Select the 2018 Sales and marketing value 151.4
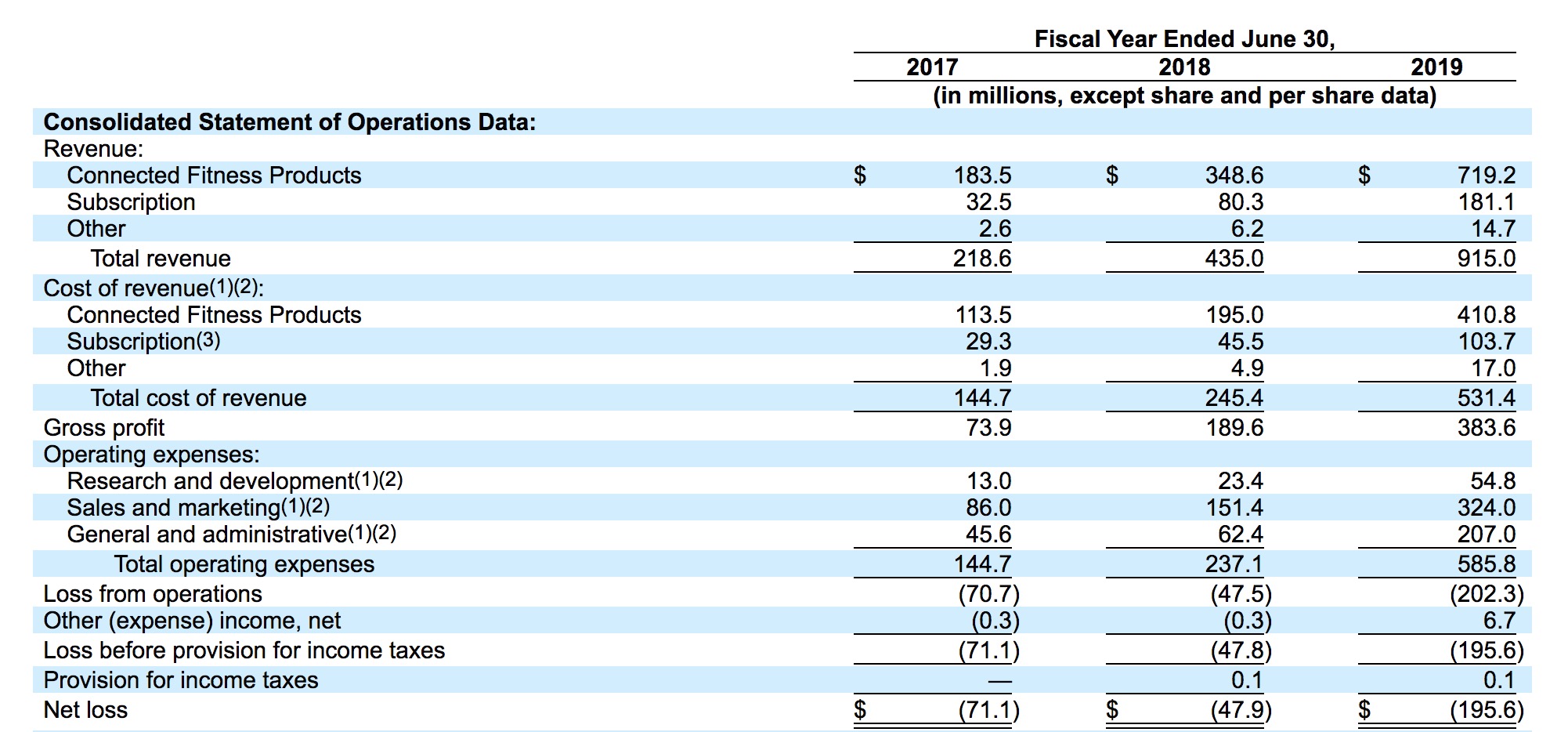The width and height of the screenshot is (1568, 732). [x=1234, y=508]
